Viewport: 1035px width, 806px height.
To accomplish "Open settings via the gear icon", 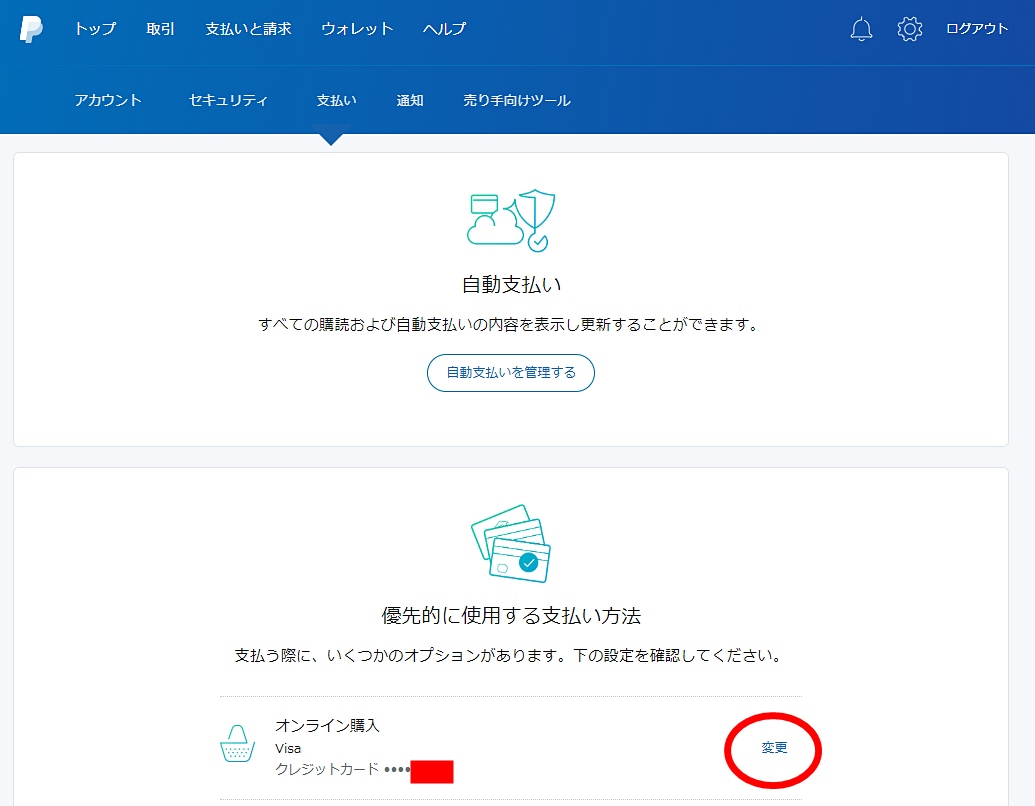I will pos(909,30).
